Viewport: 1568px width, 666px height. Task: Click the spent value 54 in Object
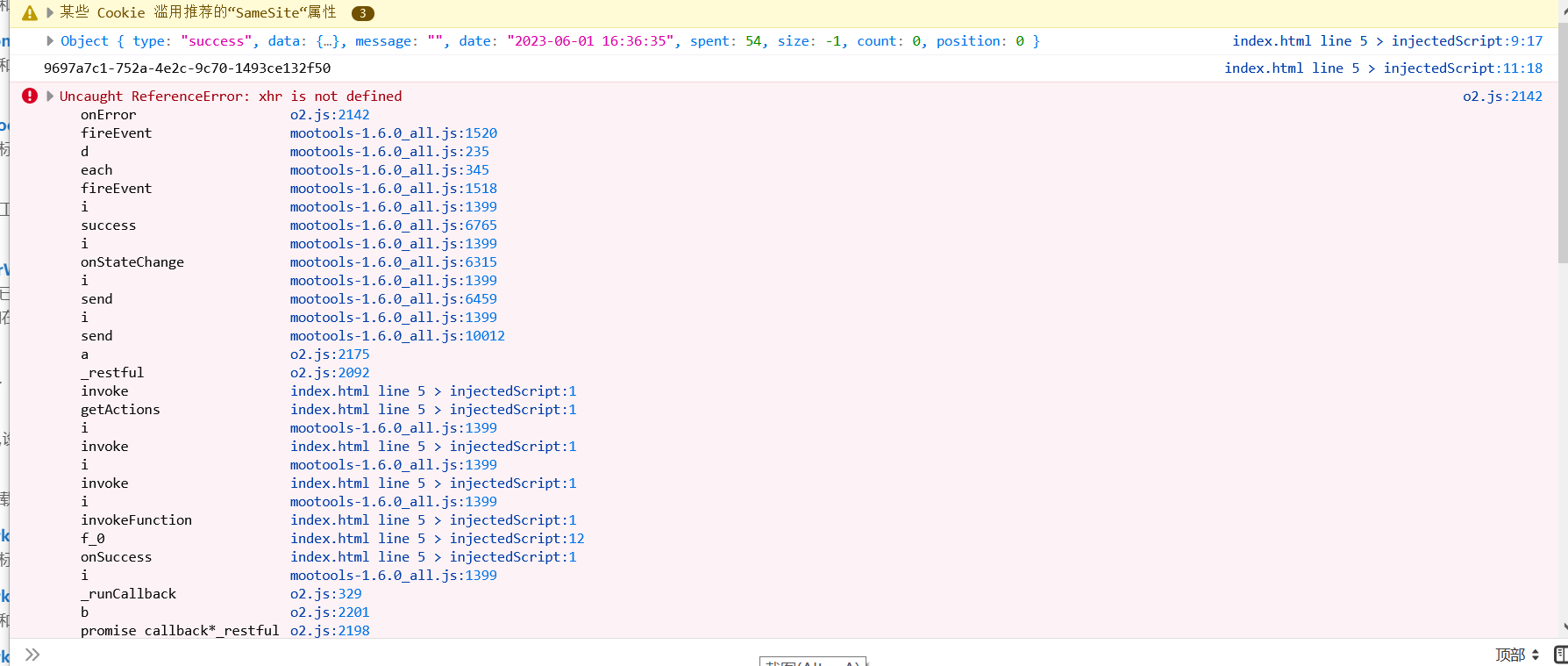(x=754, y=41)
